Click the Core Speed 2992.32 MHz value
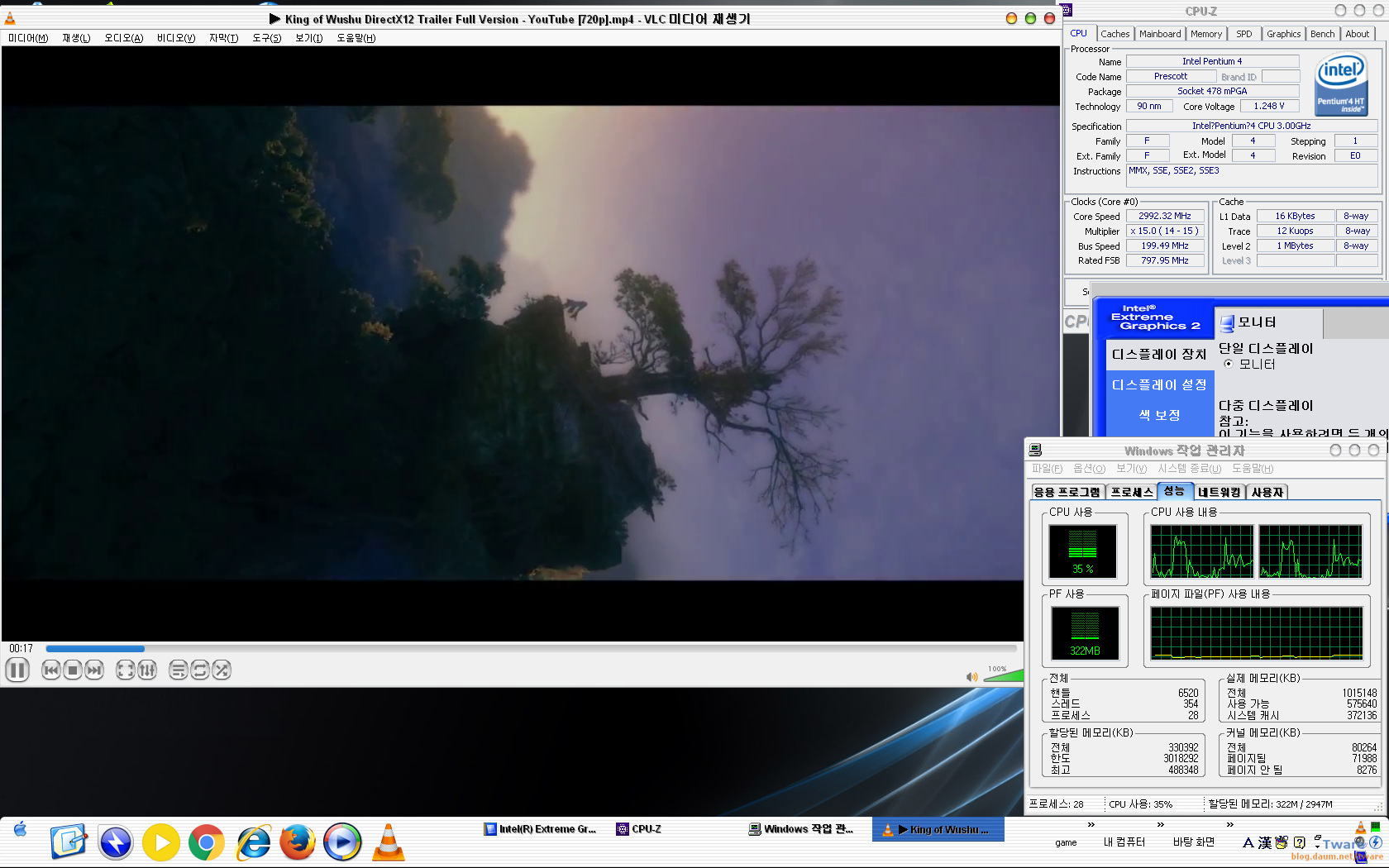 click(x=1165, y=217)
